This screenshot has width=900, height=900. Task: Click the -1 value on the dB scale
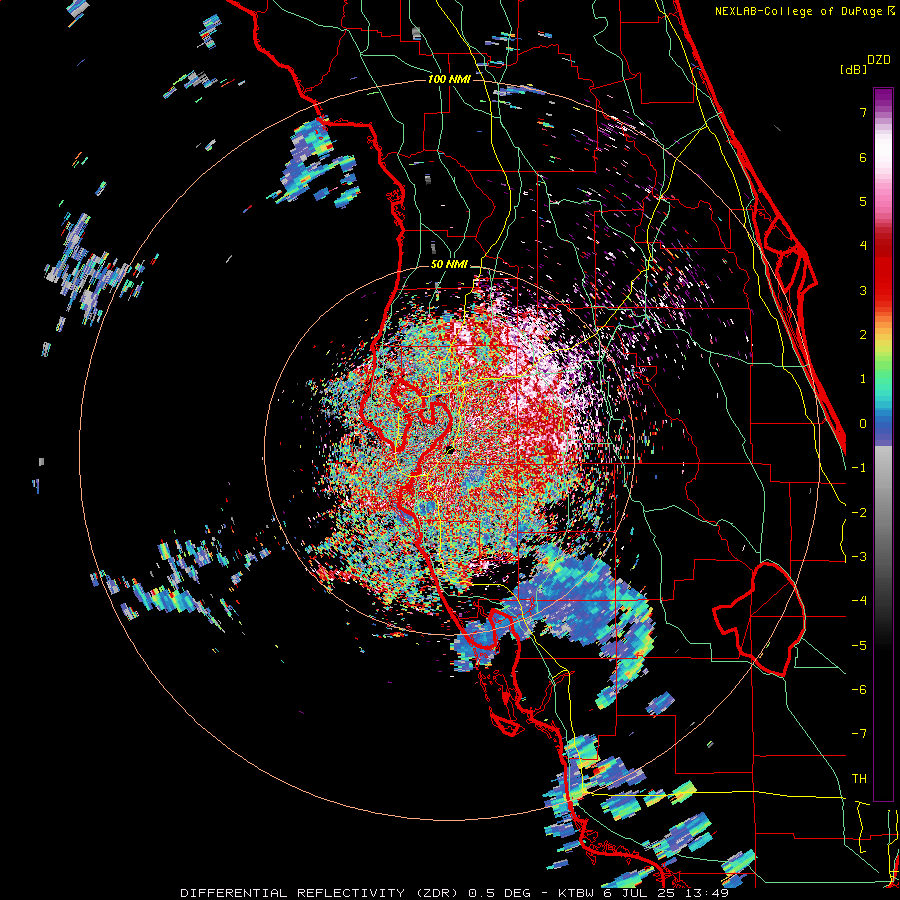click(859, 468)
